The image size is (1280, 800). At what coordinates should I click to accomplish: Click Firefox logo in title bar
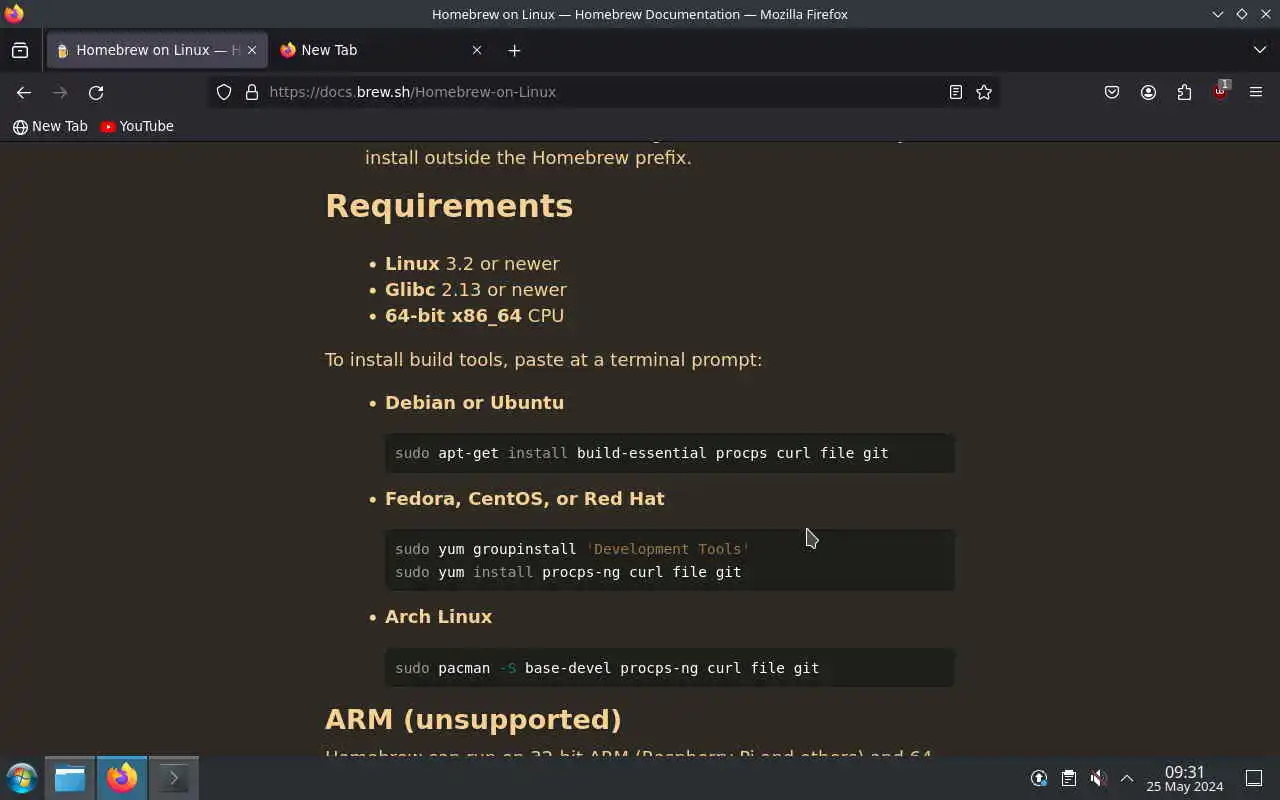point(14,14)
